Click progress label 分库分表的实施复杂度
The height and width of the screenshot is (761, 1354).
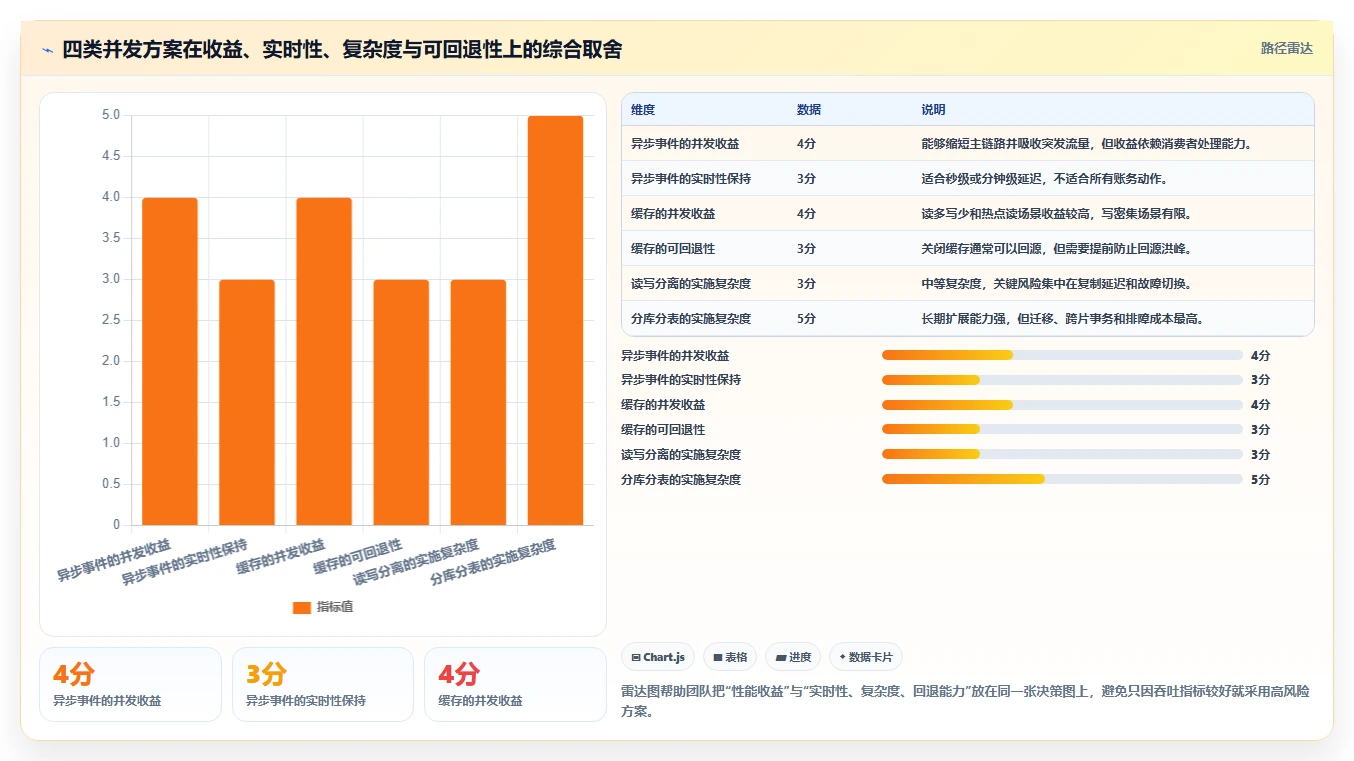681,480
